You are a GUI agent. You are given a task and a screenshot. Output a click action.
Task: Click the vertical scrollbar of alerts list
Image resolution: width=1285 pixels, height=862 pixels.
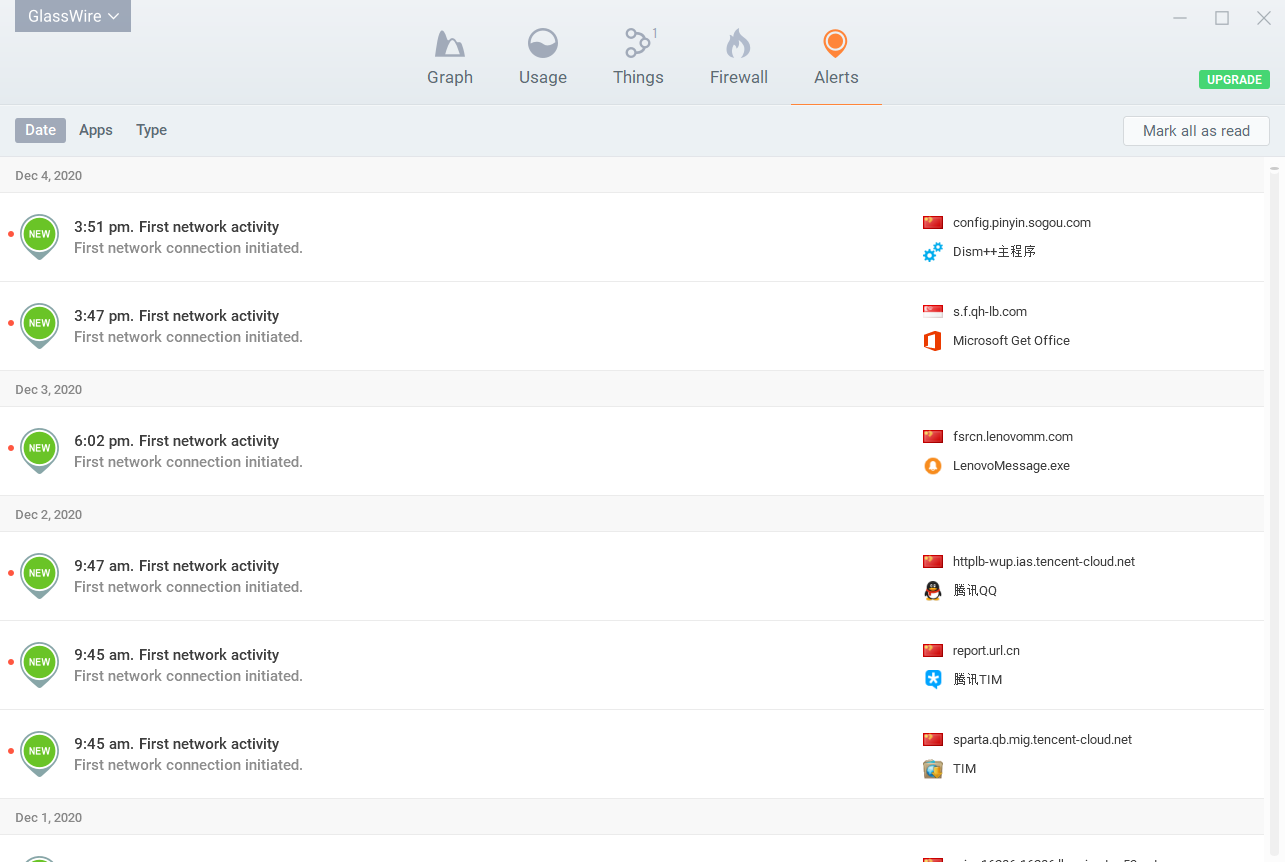(x=1274, y=500)
